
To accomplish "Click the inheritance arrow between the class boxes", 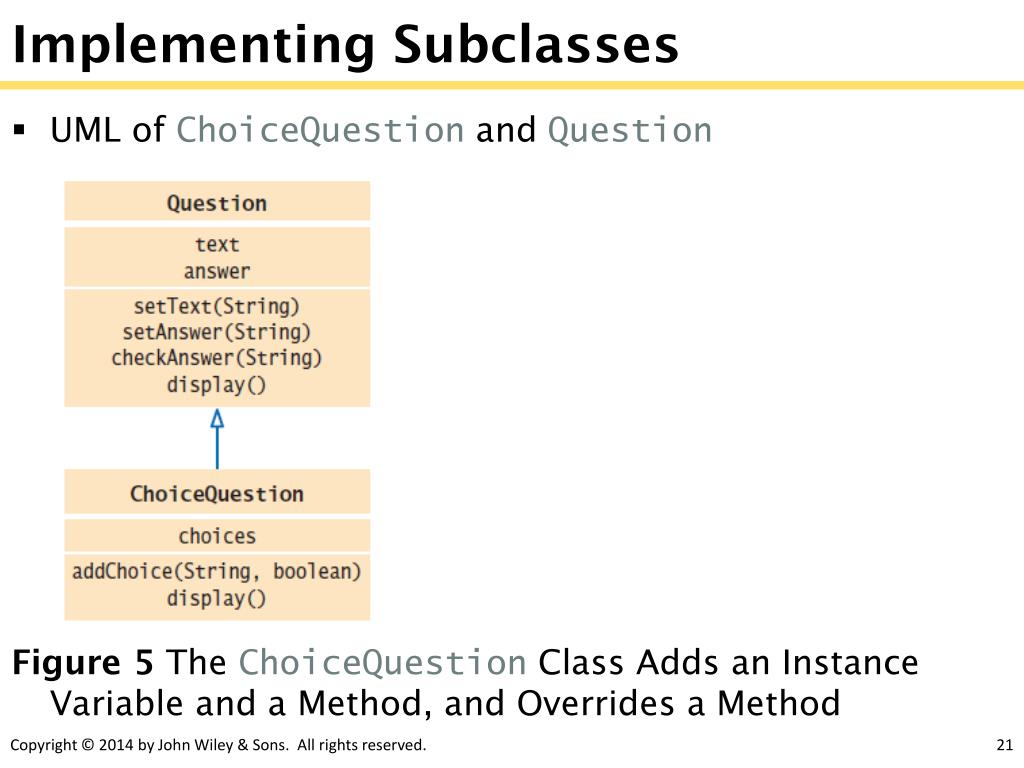I will [217, 438].
